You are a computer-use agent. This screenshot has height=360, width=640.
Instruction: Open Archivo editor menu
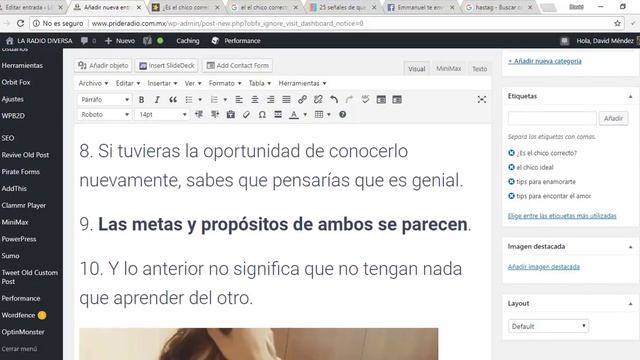point(93,83)
